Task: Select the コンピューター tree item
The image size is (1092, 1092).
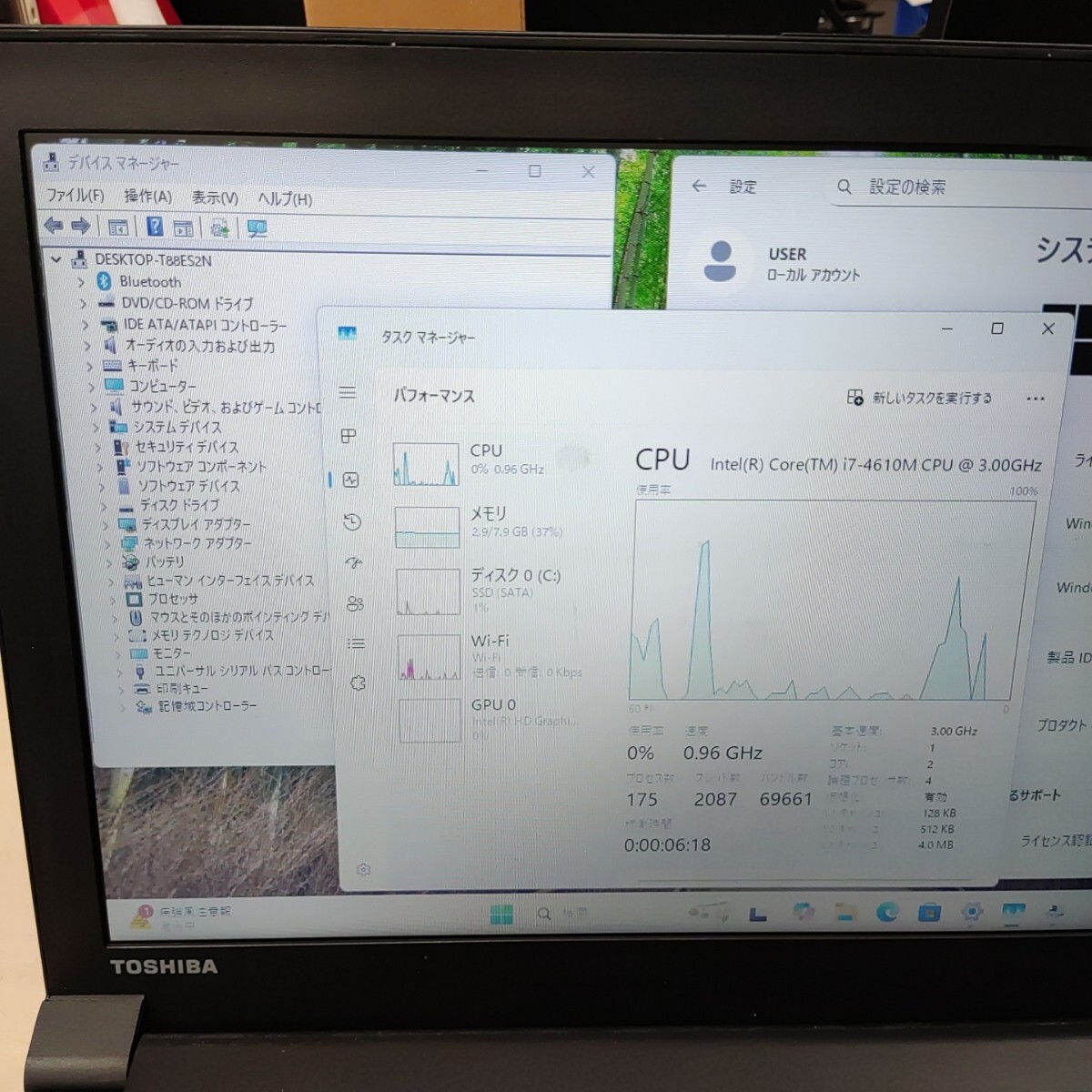Action: click(x=162, y=387)
